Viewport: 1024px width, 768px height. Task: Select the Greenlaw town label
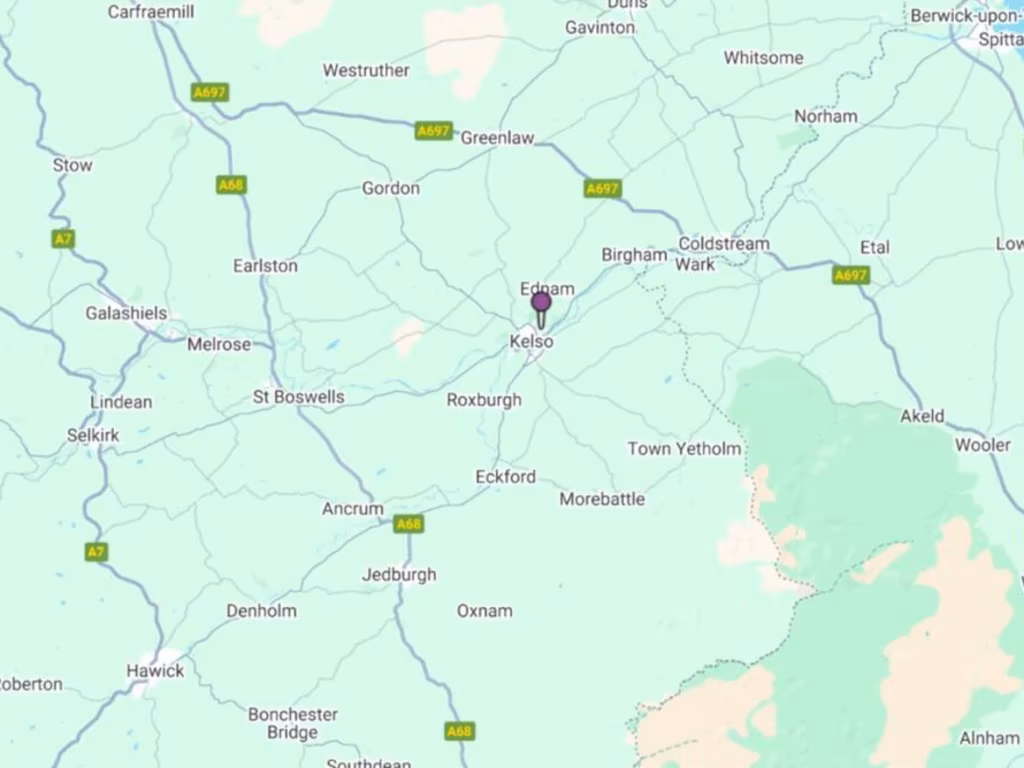[498, 138]
